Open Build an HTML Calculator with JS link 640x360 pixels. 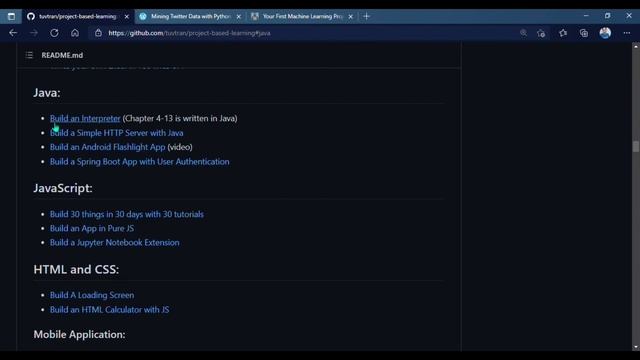coord(109,309)
